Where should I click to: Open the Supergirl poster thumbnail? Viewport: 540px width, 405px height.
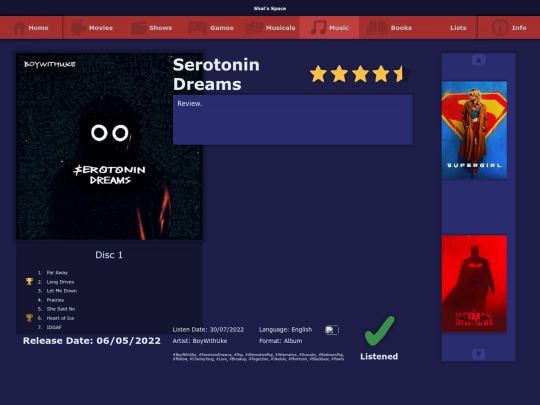pyautogui.click(x=474, y=130)
